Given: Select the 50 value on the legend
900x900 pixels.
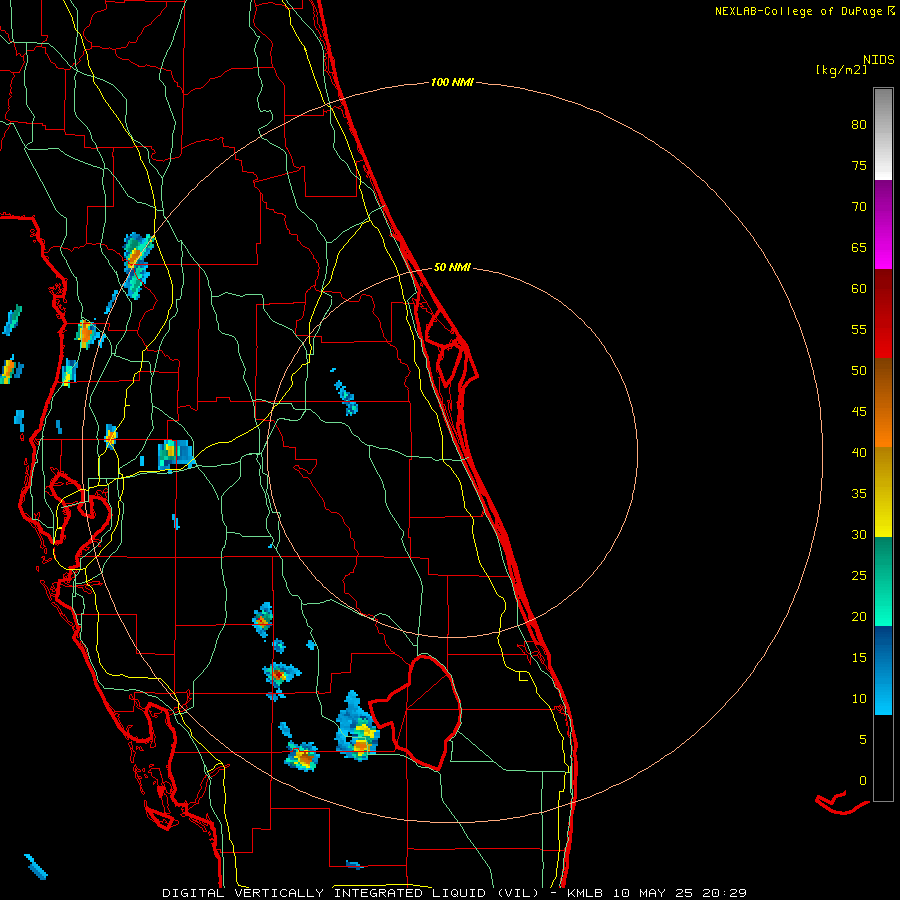Looking at the screenshot, I should 859,370.
